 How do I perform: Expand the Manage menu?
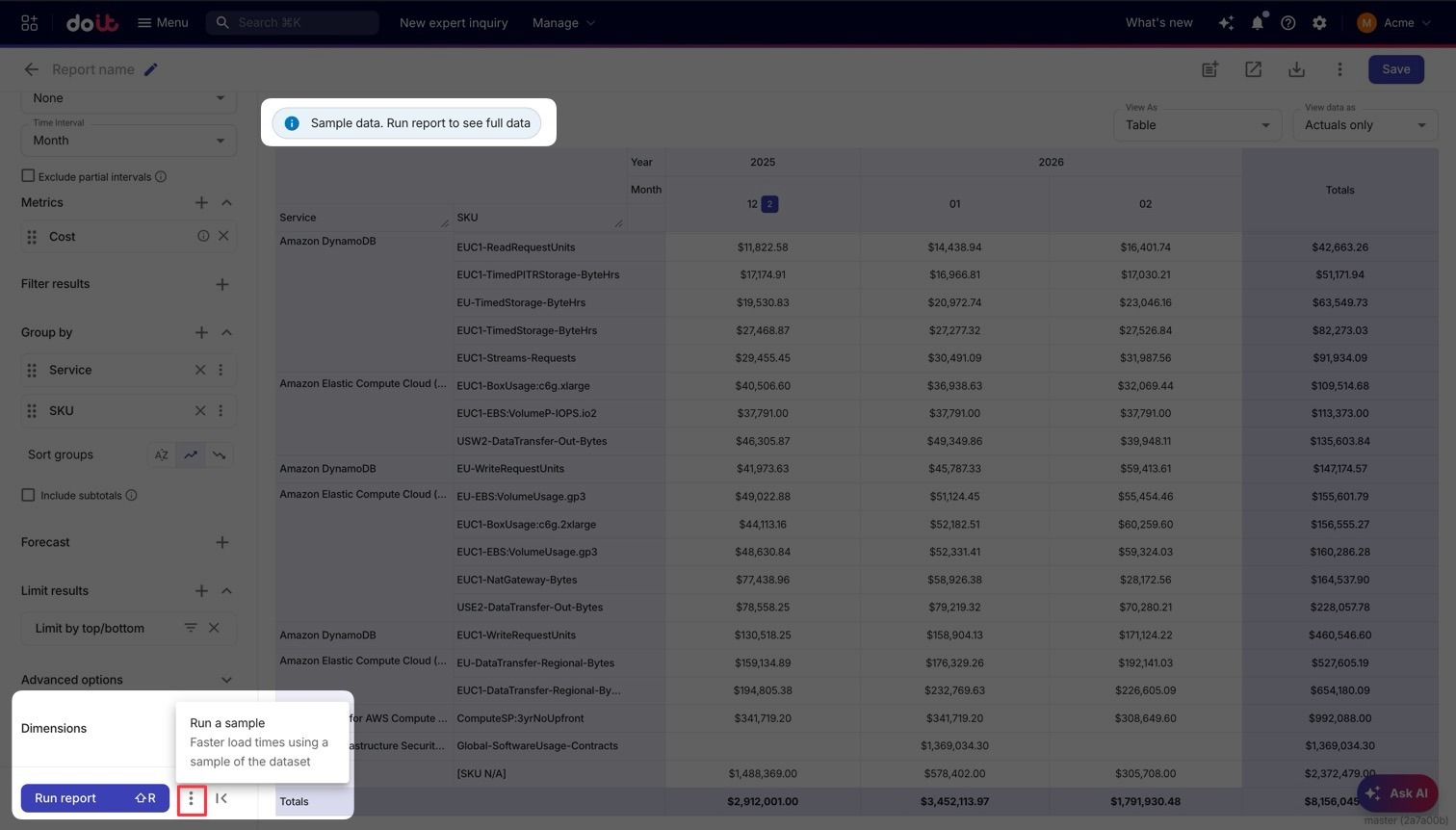tap(563, 22)
